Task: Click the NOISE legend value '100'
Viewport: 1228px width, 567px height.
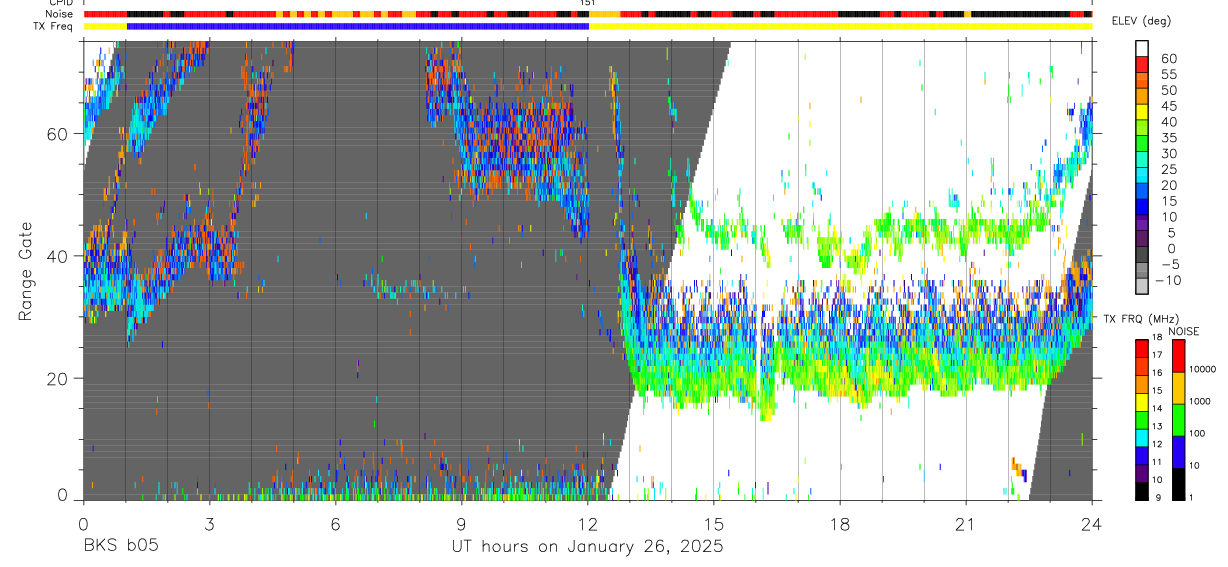Action: pos(1196,433)
